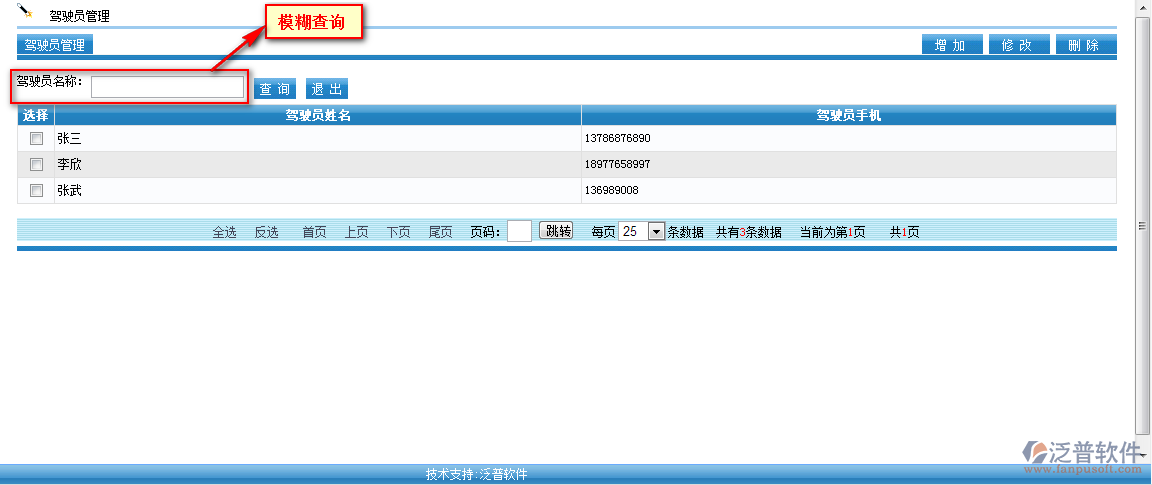The width and height of the screenshot is (1152, 485).
Task: Click the 全选 select-all link
Action: pyautogui.click(x=224, y=232)
